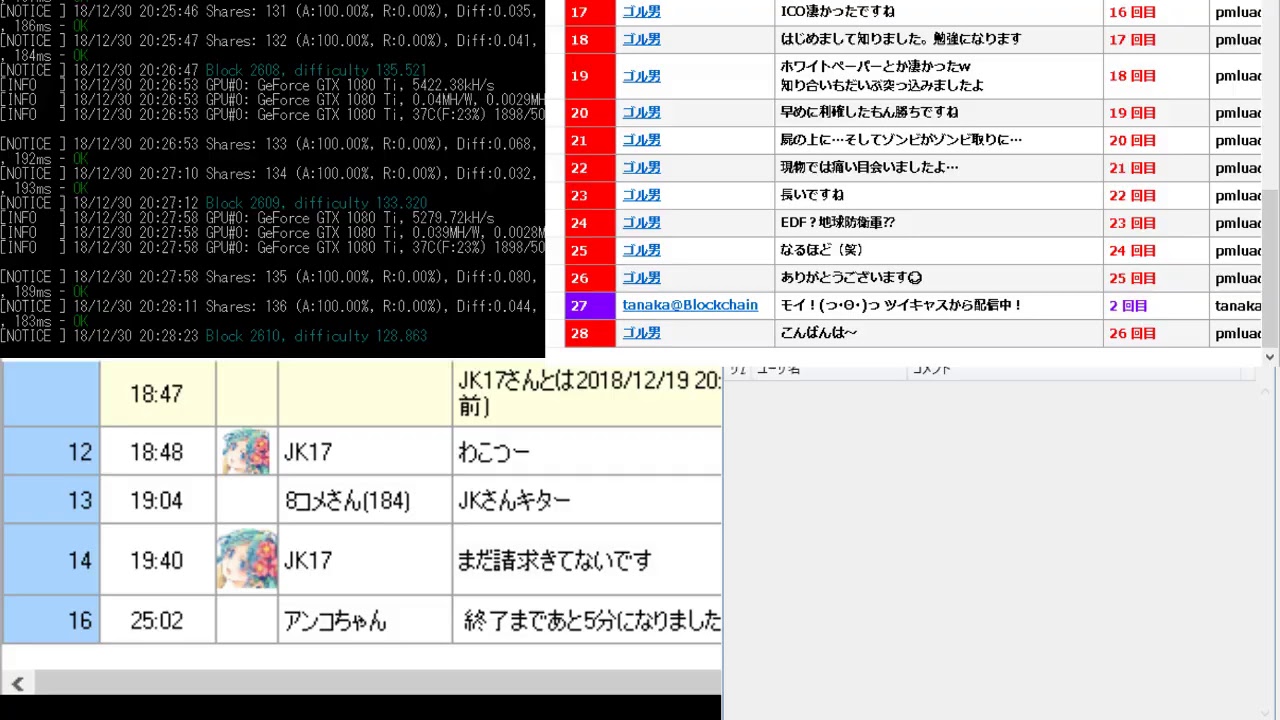The image size is (1280, 720).
Task: Click JK17's avatar in row 12
Action: tap(246, 452)
